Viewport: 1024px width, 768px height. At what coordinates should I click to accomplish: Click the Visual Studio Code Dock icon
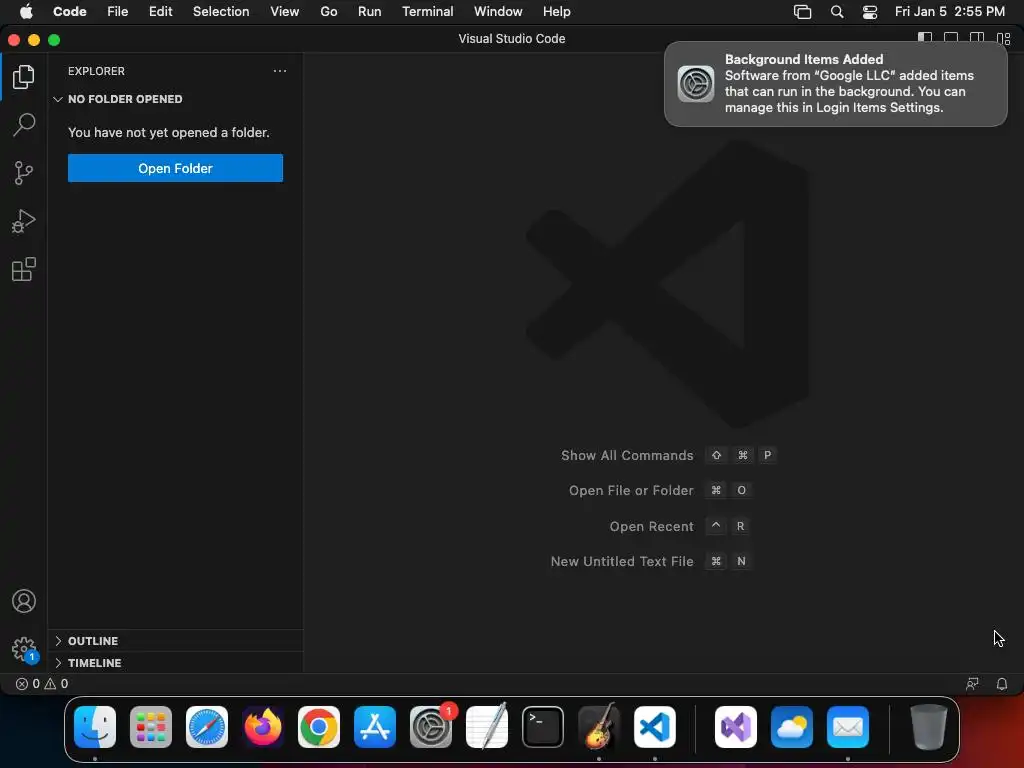pyautogui.click(x=655, y=727)
